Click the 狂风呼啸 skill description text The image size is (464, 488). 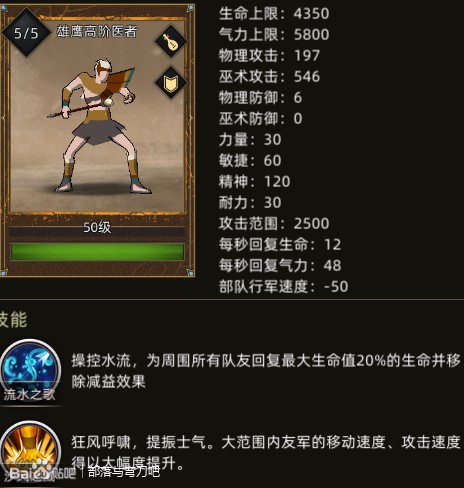pos(266,452)
